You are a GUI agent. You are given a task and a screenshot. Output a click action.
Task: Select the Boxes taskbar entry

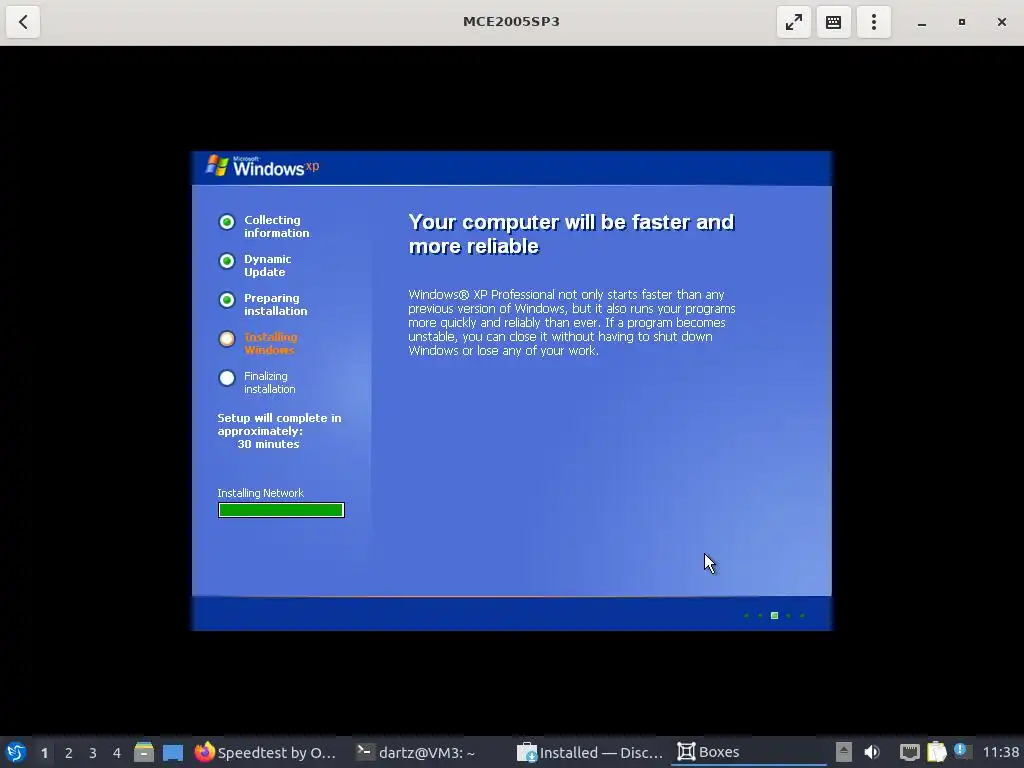click(748, 752)
